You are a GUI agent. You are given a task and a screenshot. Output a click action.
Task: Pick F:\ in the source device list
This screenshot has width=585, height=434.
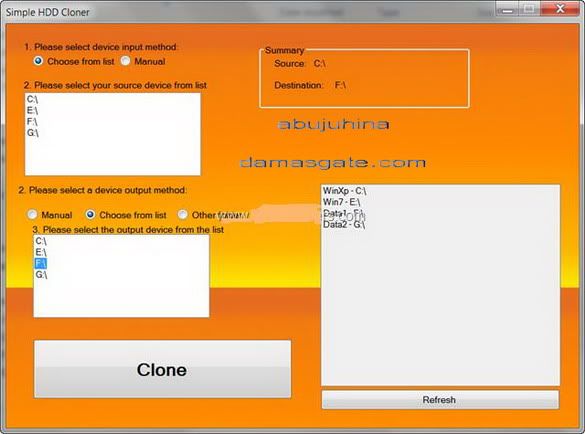(32, 122)
